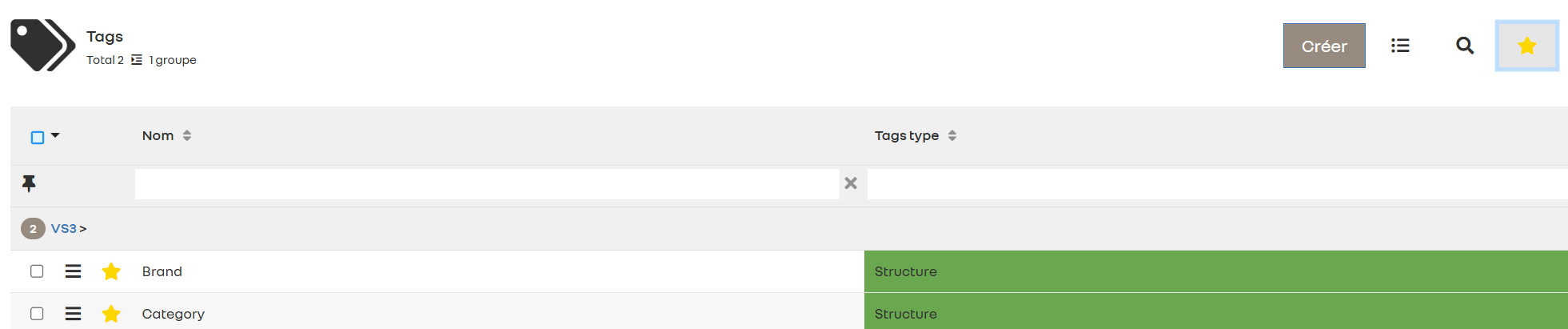Toggle the favorites star filter button
Viewport: 1568px width, 329px height.
(1526, 46)
